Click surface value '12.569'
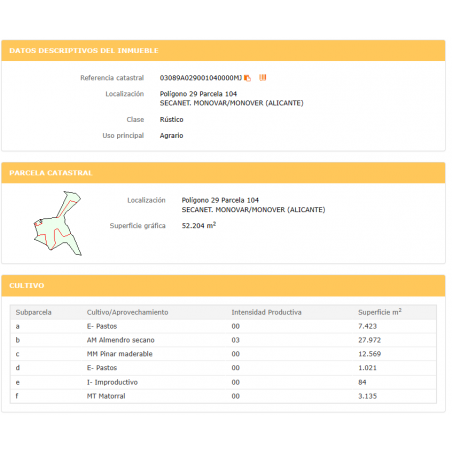The height and width of the screenshot is (452, 452). point(369,354)
